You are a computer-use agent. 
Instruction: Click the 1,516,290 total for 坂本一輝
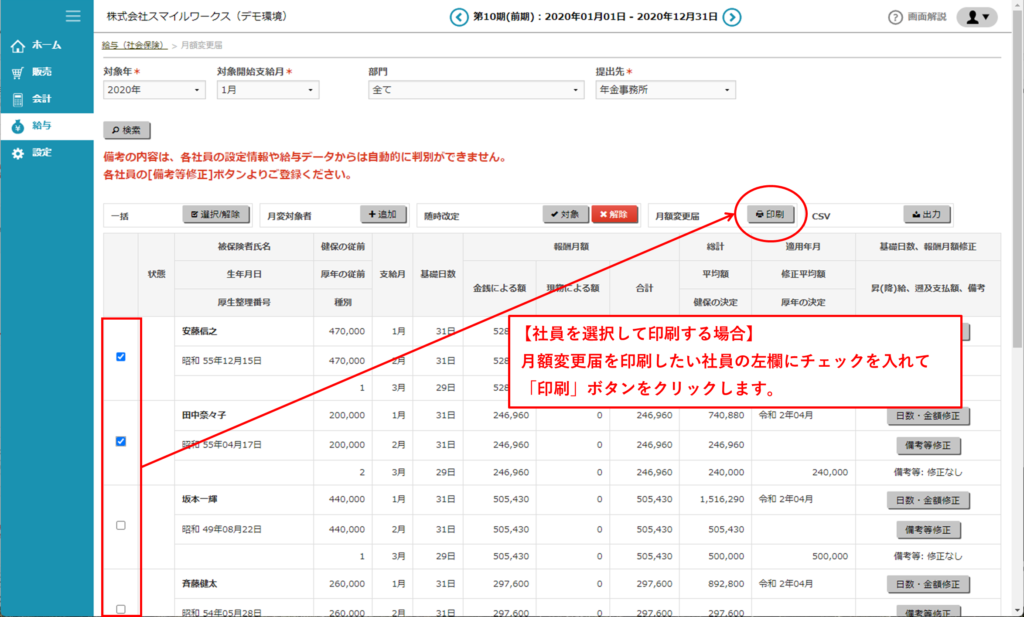(722, 499)
